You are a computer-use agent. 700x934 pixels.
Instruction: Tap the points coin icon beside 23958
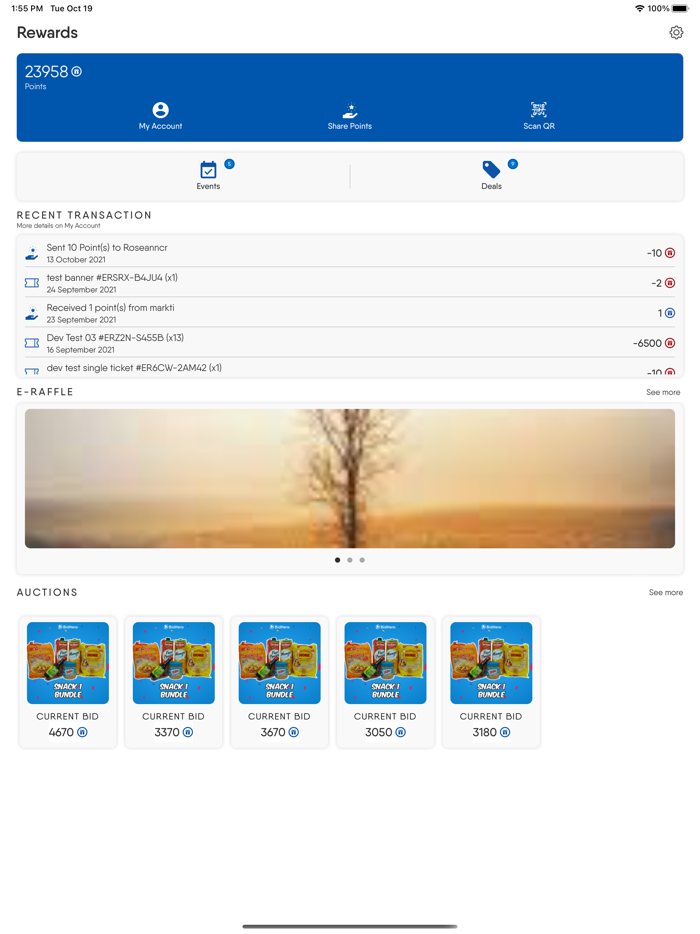(77, 71)
